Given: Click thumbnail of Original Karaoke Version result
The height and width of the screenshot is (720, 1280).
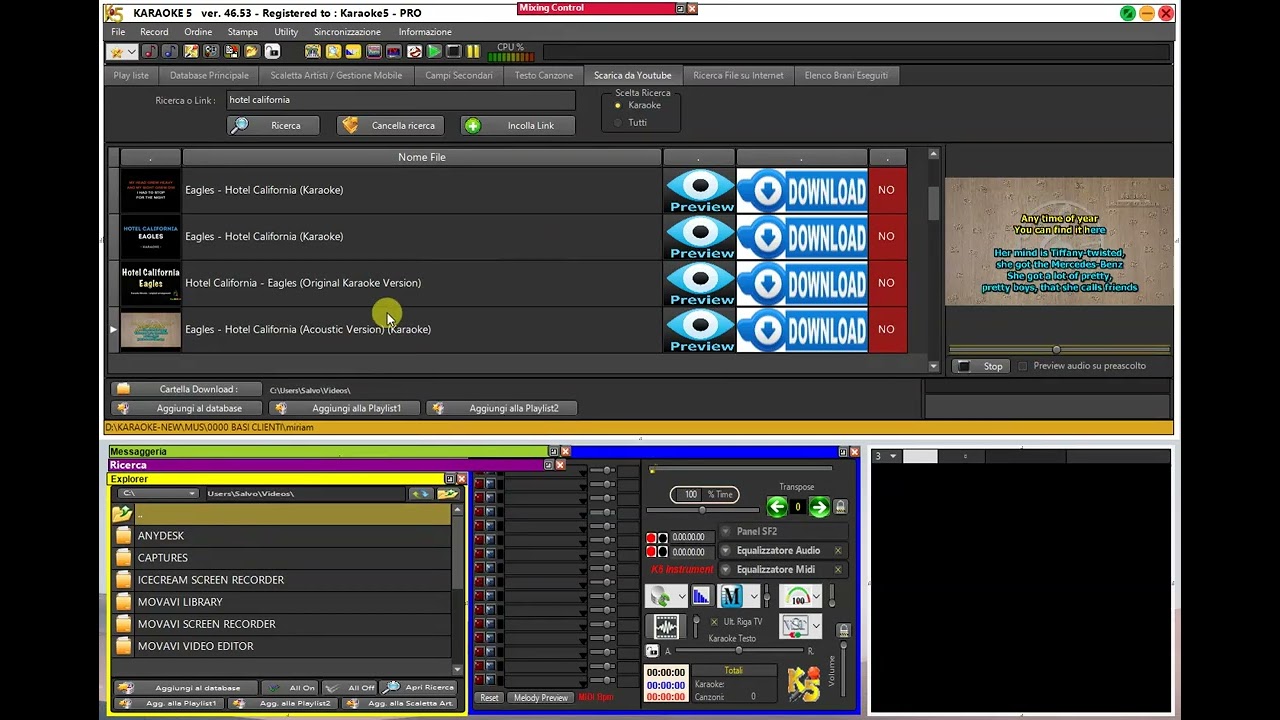Looking at the screenshot, I should pyautogui.click(x=151, y=283).
